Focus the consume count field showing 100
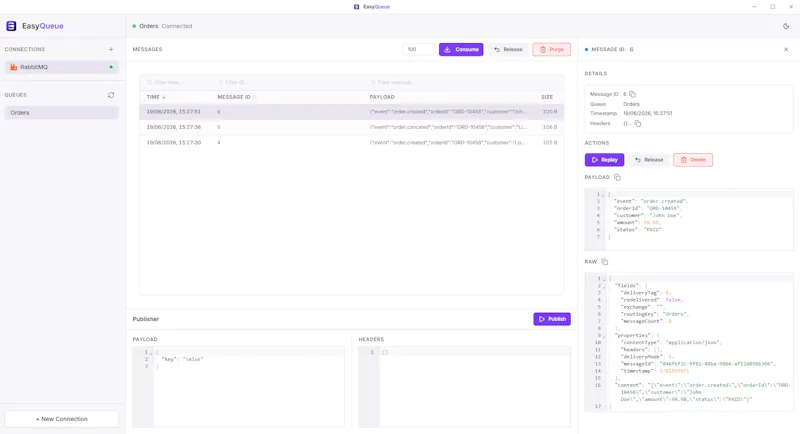 coord(418,49)
